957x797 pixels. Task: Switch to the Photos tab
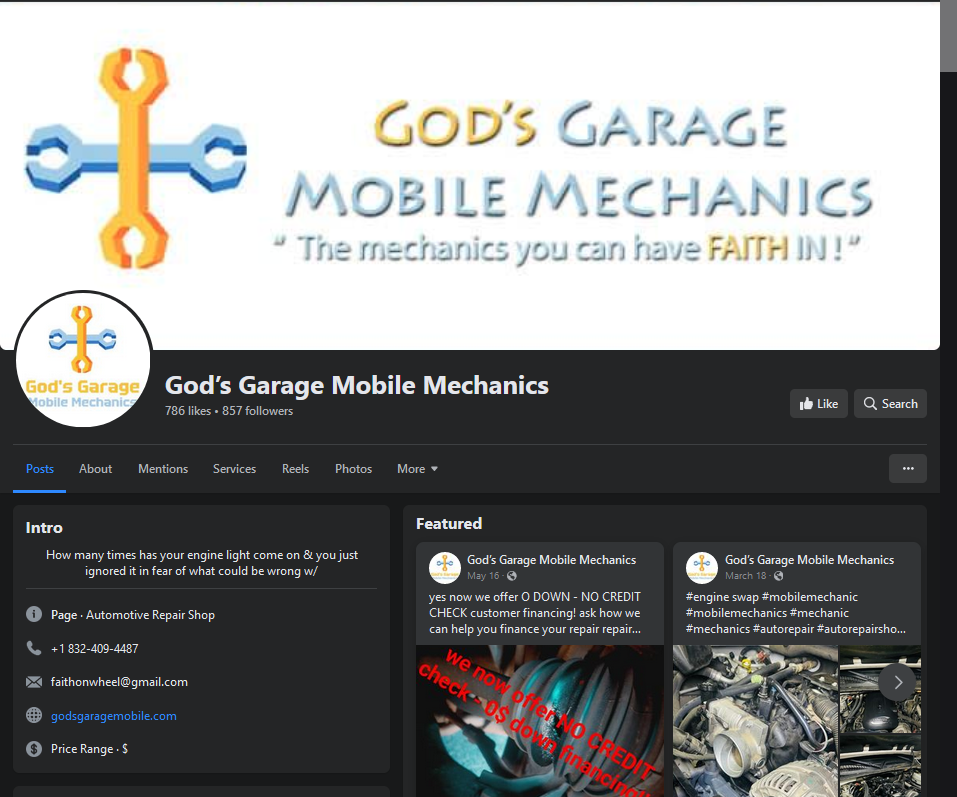[x=353, y=468]
